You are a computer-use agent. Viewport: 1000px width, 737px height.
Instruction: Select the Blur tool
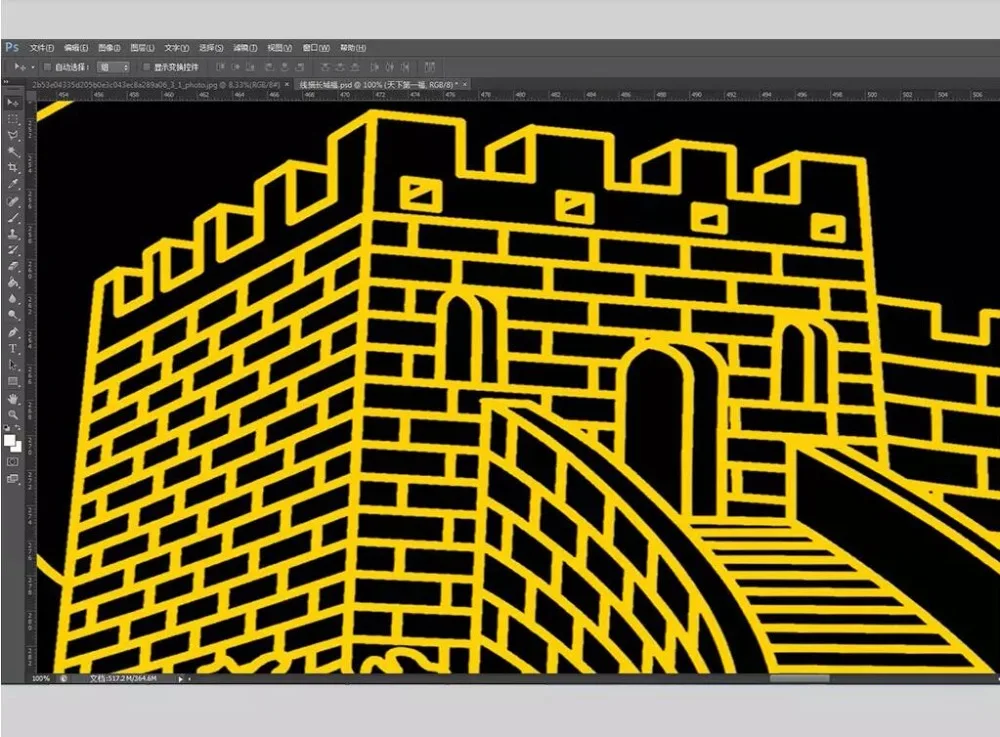tap(13, 298)
